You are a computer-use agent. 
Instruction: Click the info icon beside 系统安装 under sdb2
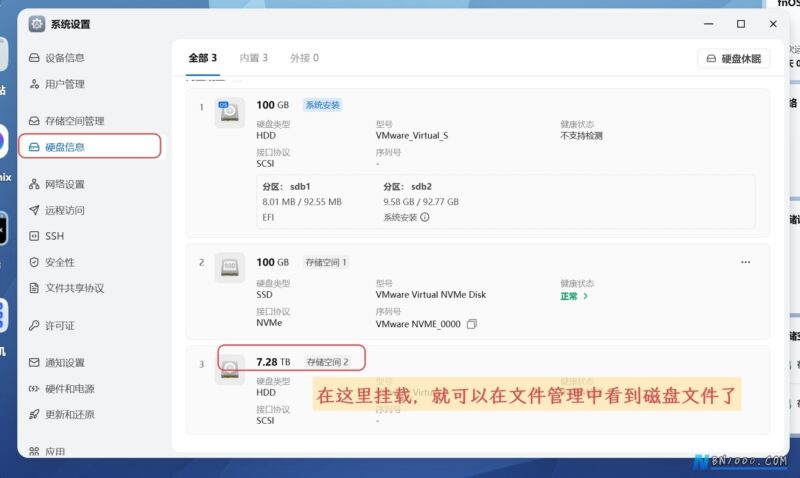pyautogui.click(x=424, y=217)
